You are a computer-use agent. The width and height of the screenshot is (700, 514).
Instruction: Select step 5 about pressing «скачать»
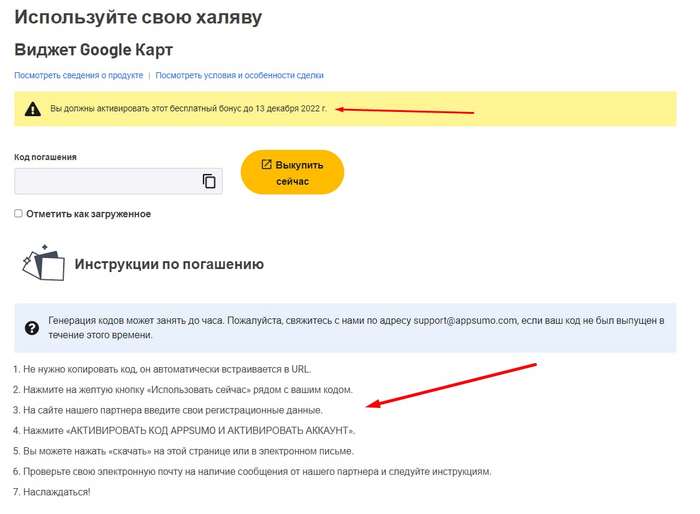pos(183,451)
